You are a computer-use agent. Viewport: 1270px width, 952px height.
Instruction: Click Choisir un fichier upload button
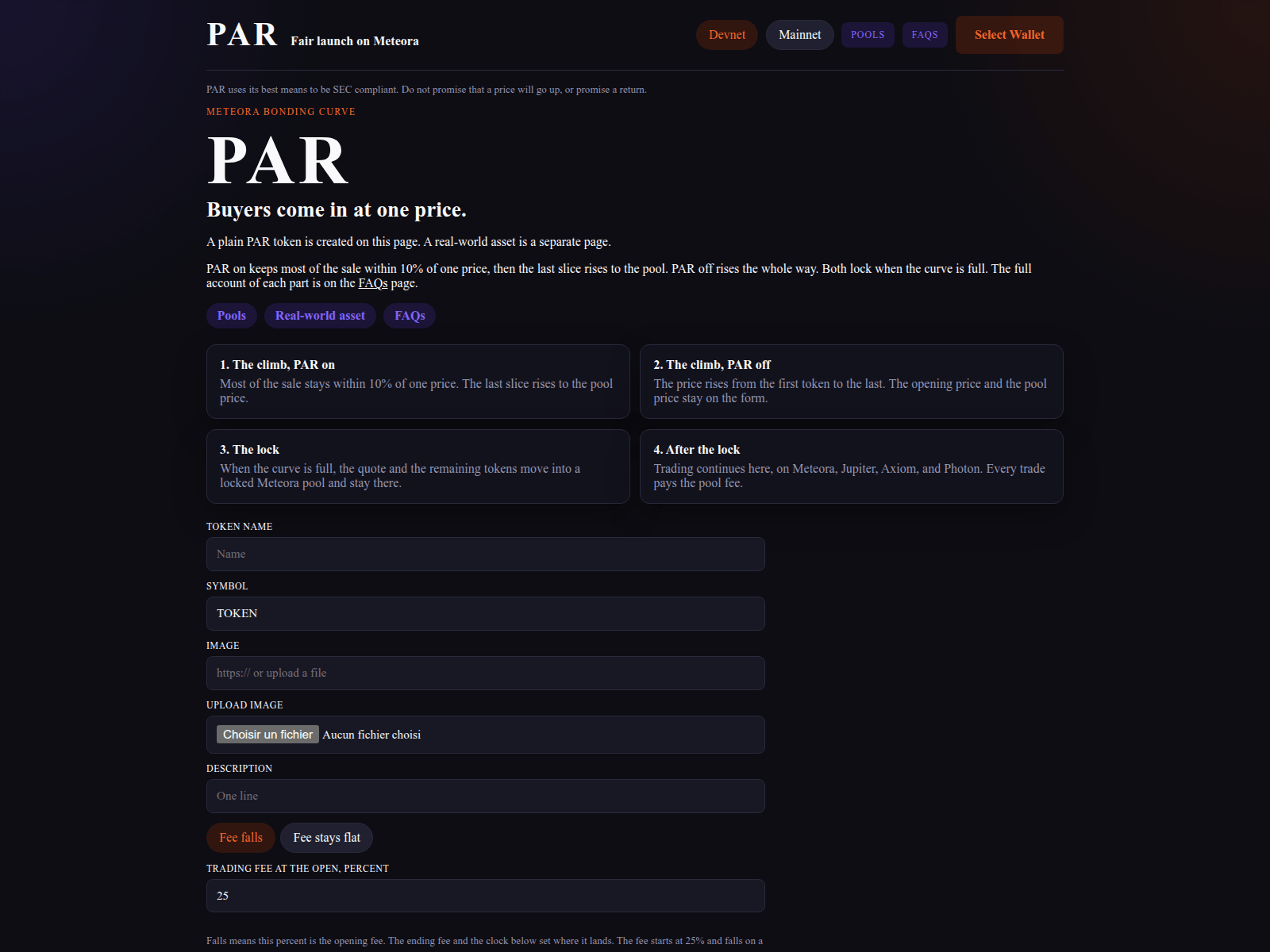click(267, 735)
